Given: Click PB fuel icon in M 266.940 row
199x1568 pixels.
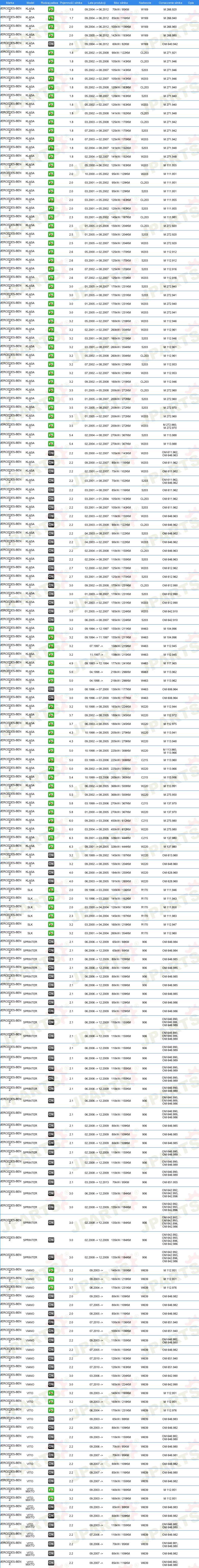Looking at the screenshot, I should point(51,18).
